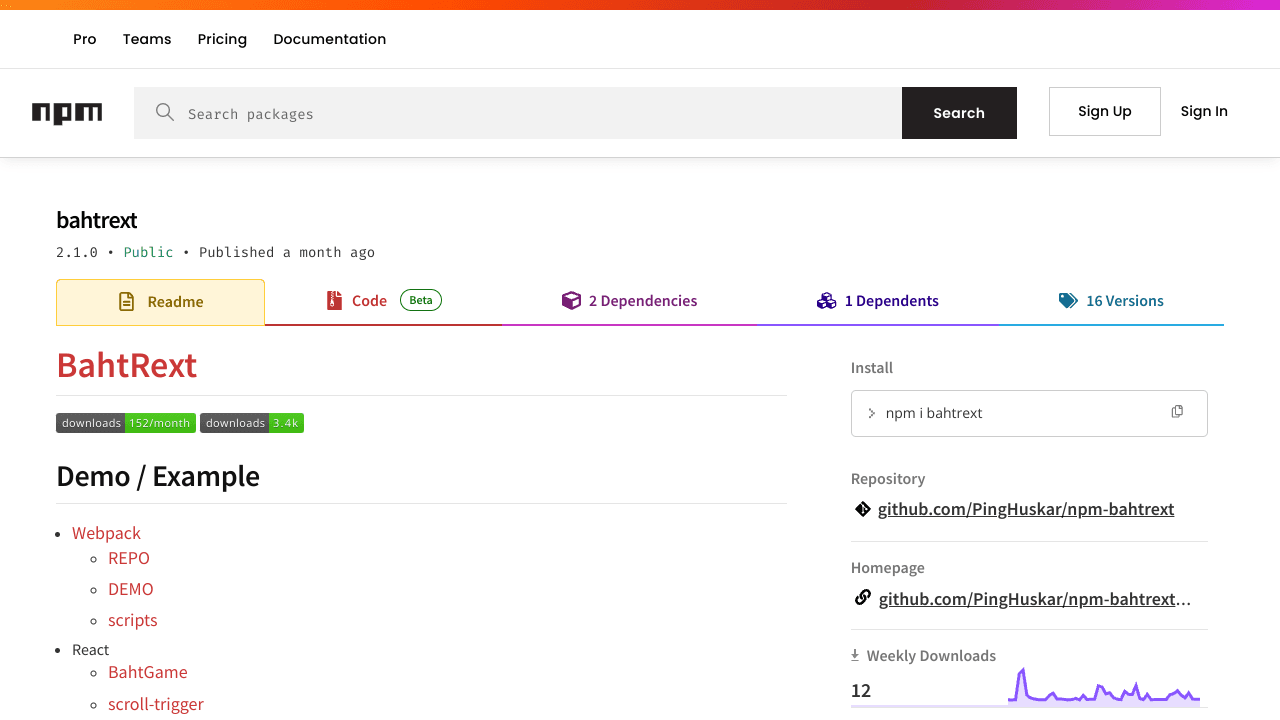Click the Sign Up button
This screenshot has width=1280, height=720.
point(1104,111)
